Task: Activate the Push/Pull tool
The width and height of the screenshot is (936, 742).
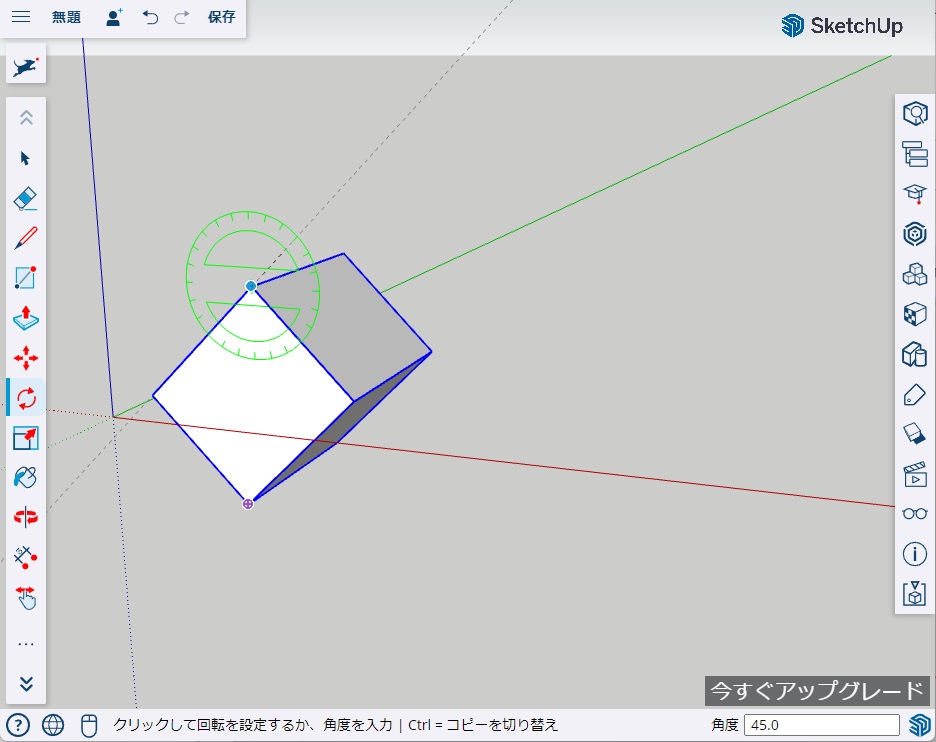Action: coord(26,318)
